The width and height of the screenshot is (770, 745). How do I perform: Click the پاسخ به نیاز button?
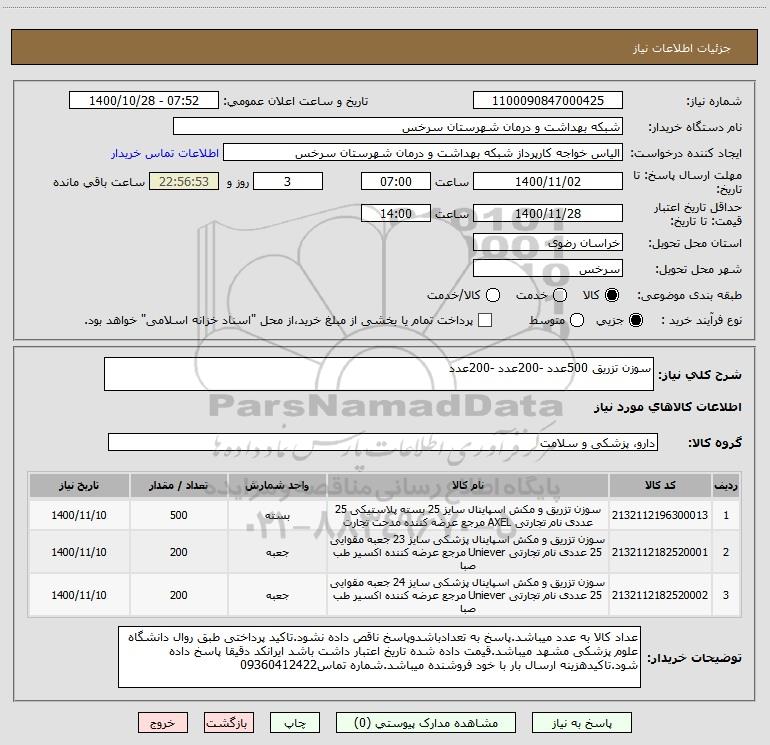tap(582, 723)
